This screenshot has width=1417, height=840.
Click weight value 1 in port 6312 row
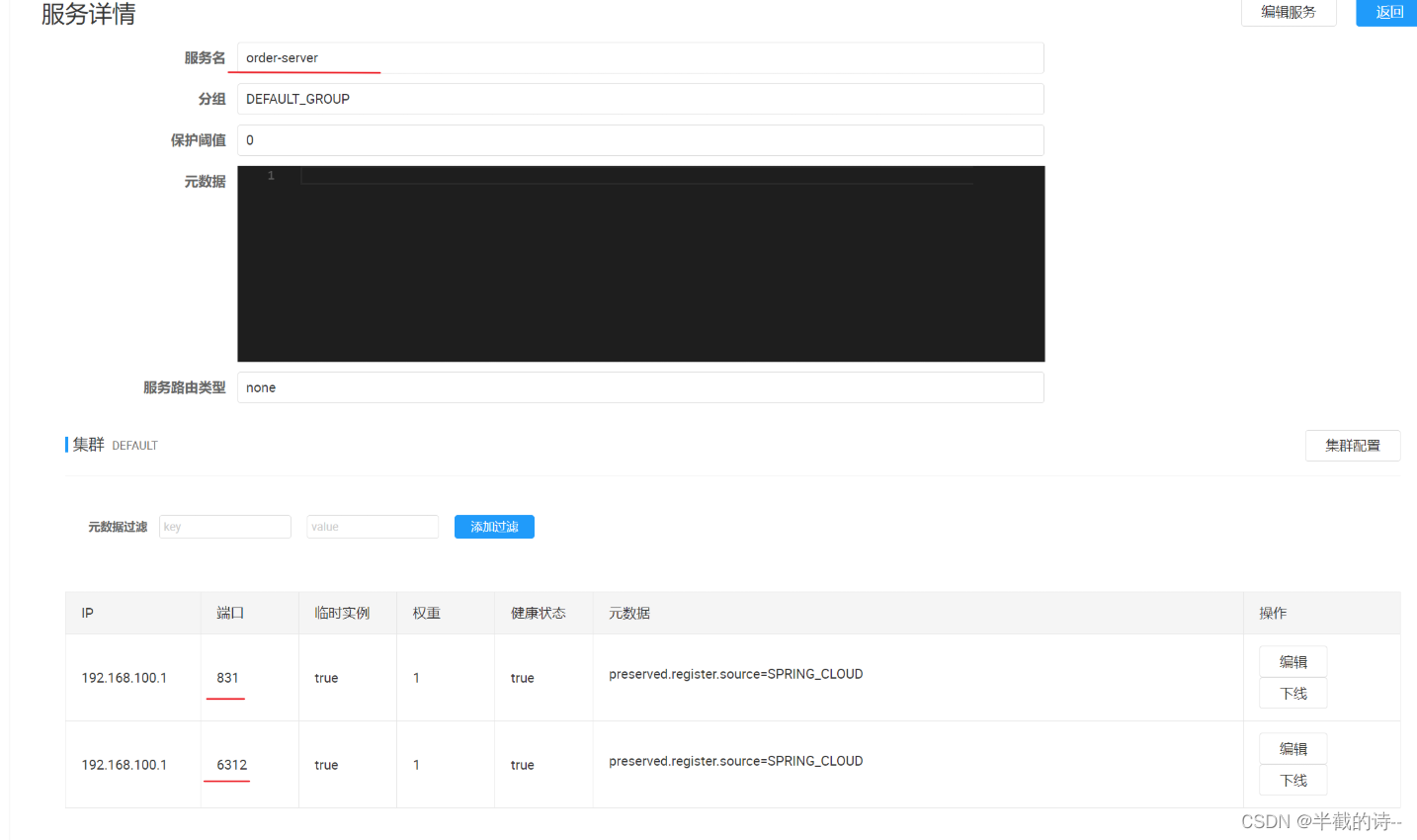point(416,765)
